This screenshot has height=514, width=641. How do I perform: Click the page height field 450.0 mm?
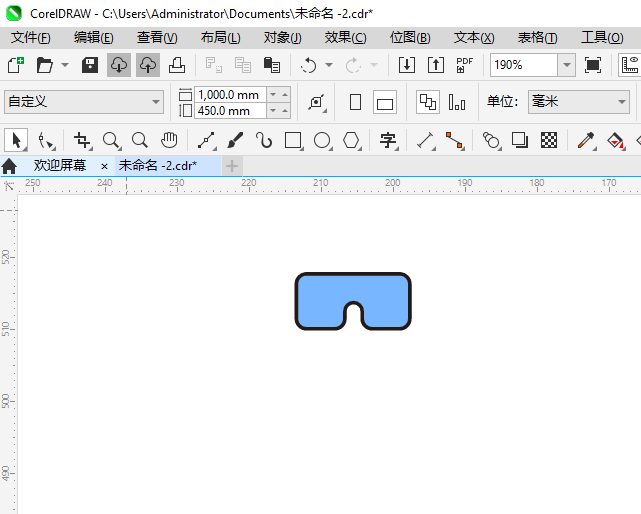[x=231, y=111]
